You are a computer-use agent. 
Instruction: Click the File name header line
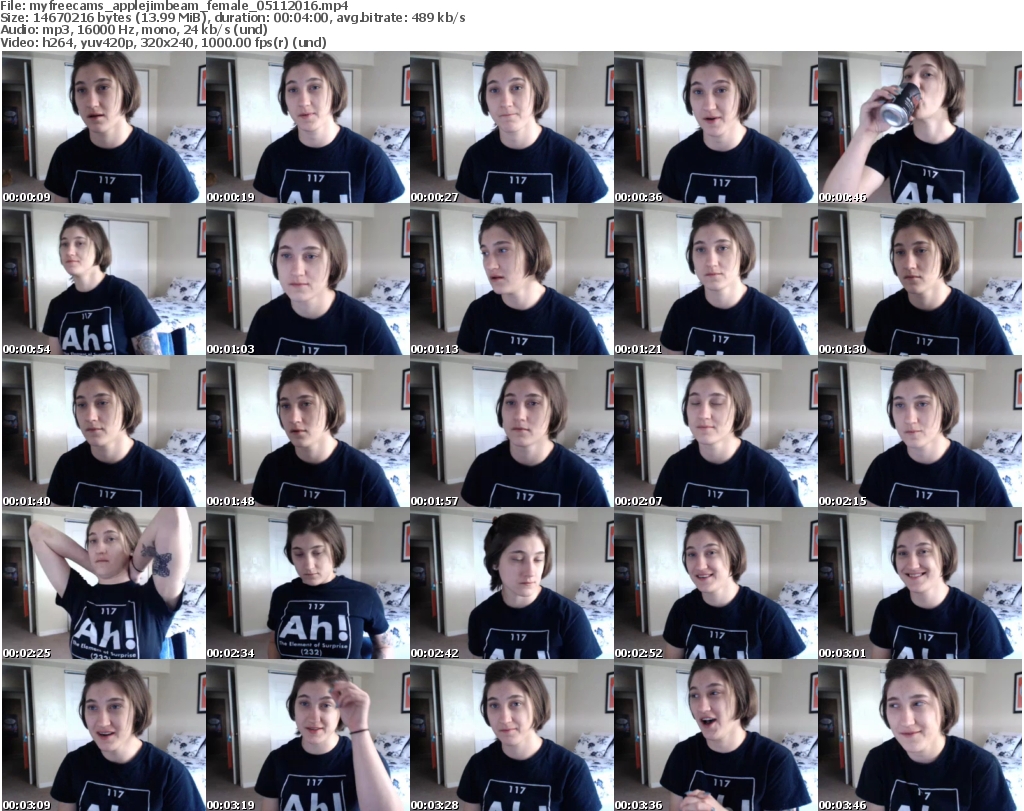tap(174, 6)
